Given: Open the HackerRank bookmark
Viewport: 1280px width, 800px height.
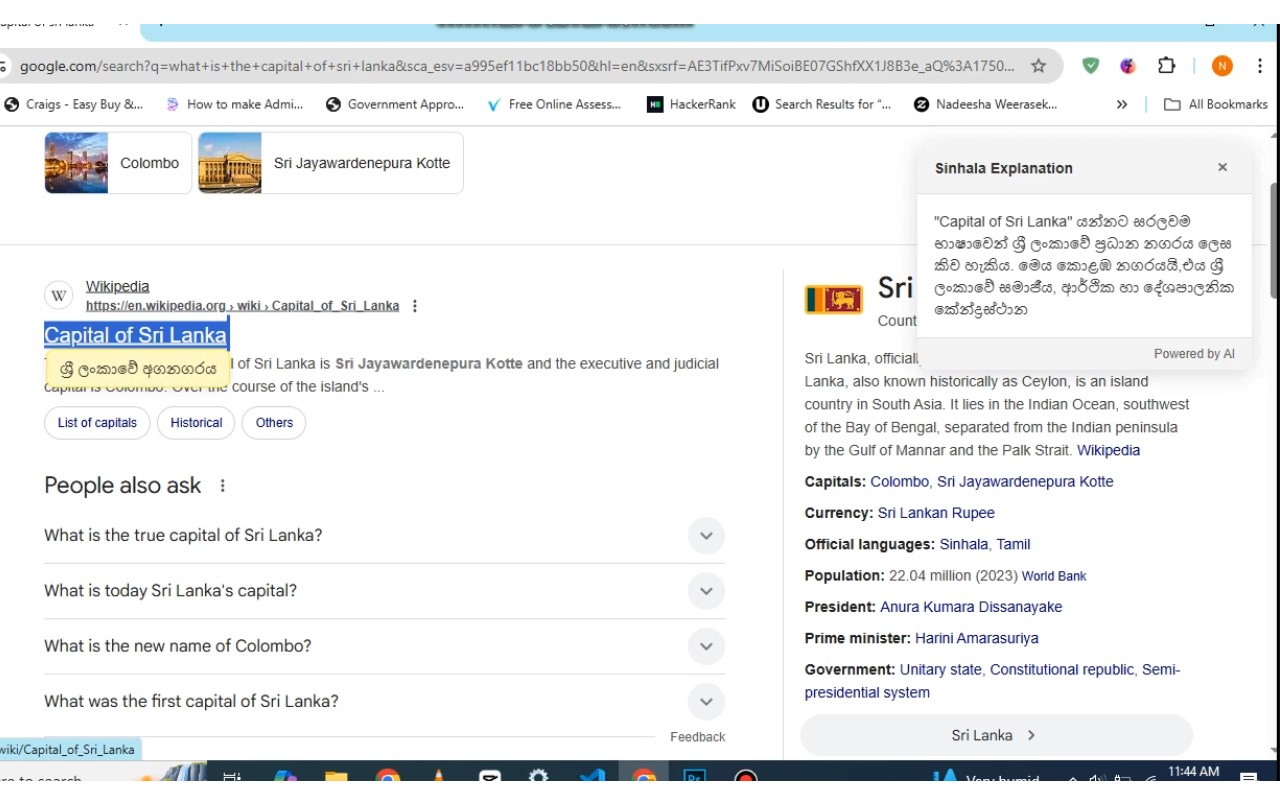Looking at the screenshot, I should 691,104.
